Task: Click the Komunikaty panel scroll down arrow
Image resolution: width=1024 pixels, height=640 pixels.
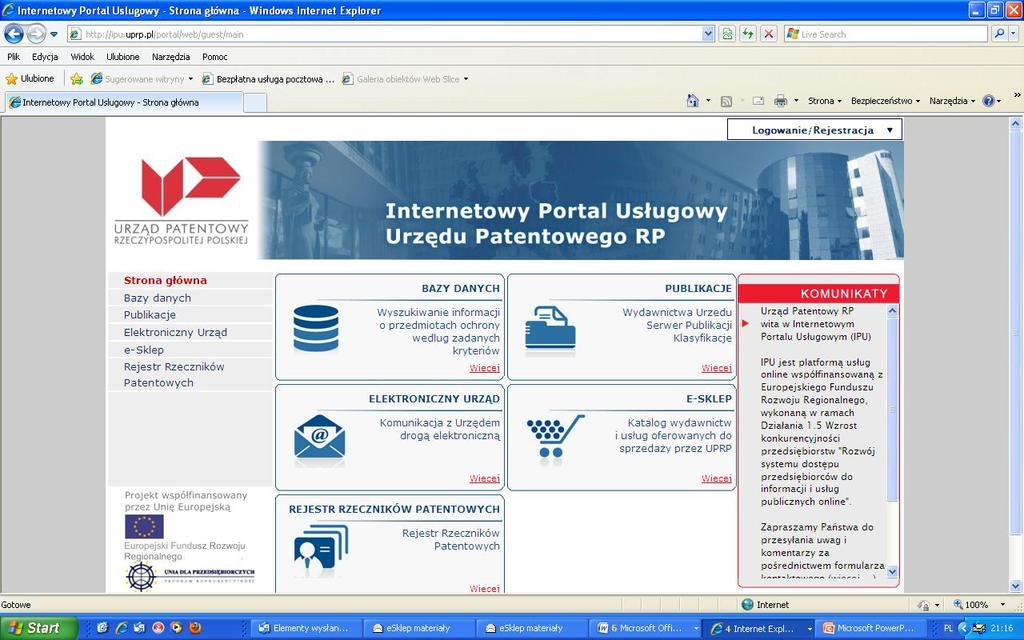Action: [x=892, y=572]
